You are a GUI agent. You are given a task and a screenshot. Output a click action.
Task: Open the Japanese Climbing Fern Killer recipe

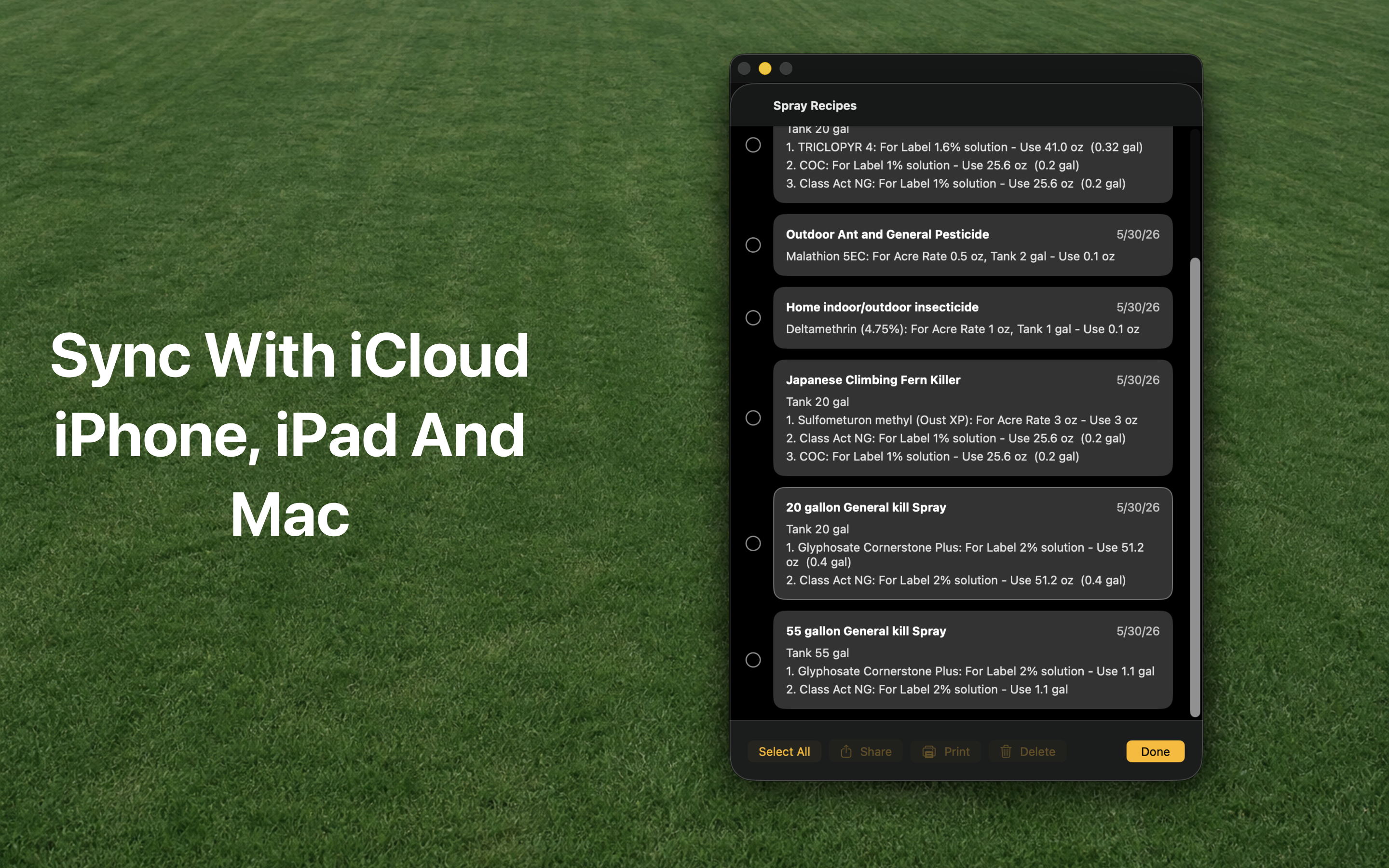[972, 418]
